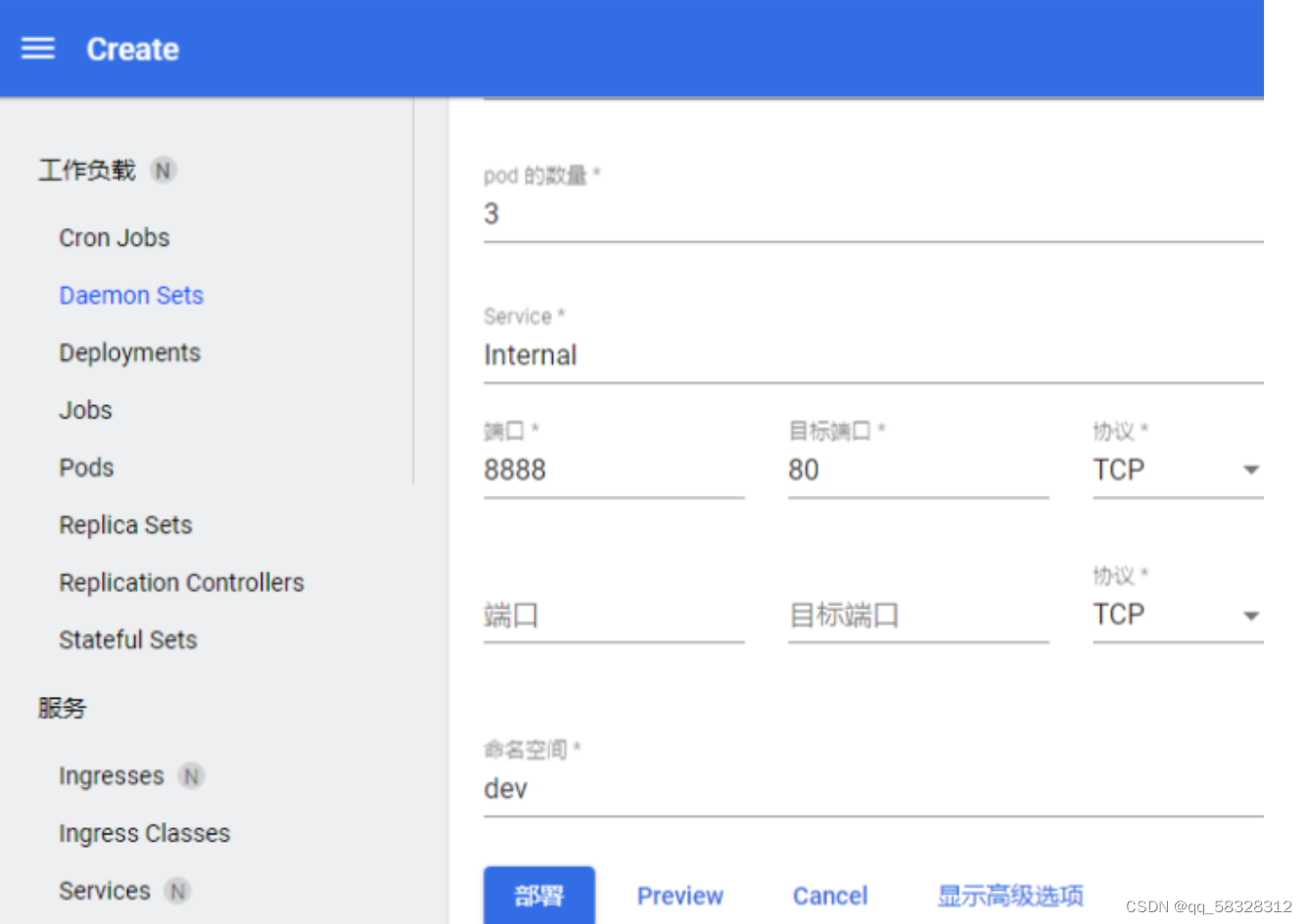This screenshot has height=924, width=1307.
Task: Click the 命名空间 field showing dev
Action: pos(685,789)
